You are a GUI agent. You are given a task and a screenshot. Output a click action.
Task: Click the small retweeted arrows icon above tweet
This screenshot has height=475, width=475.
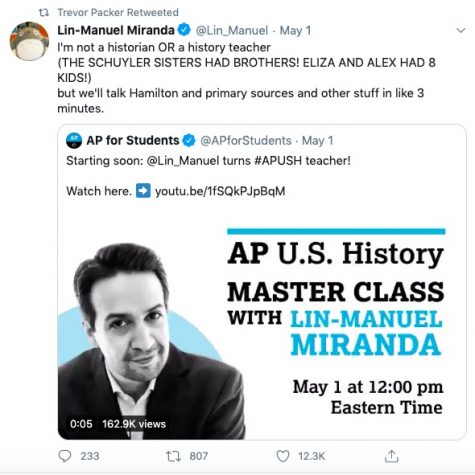(44, 13)
